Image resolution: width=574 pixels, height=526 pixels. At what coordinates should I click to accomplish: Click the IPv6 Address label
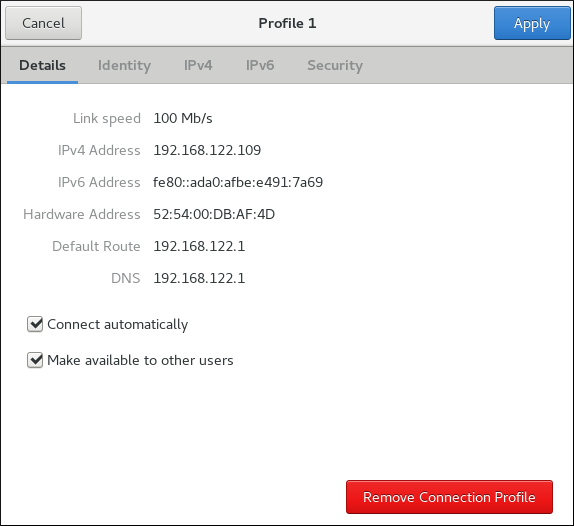coord(99,182)
